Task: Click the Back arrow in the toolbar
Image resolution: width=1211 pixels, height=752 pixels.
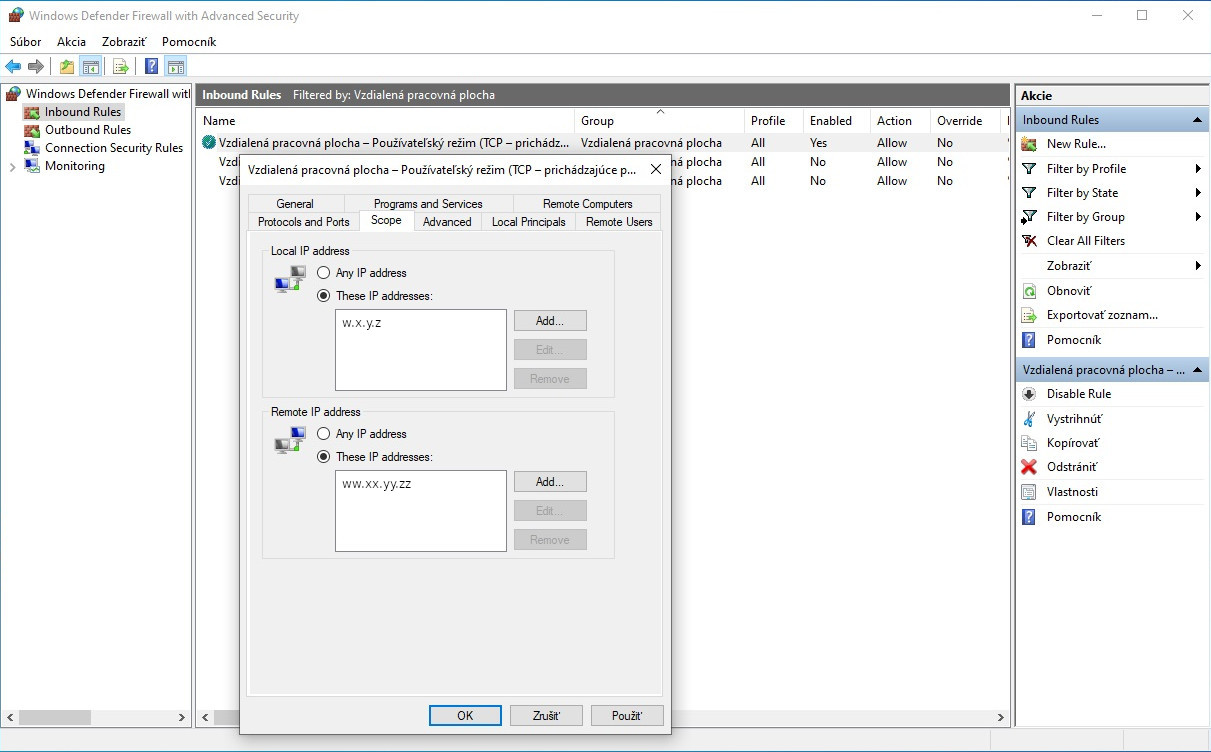Action: [x=13, y=67]
